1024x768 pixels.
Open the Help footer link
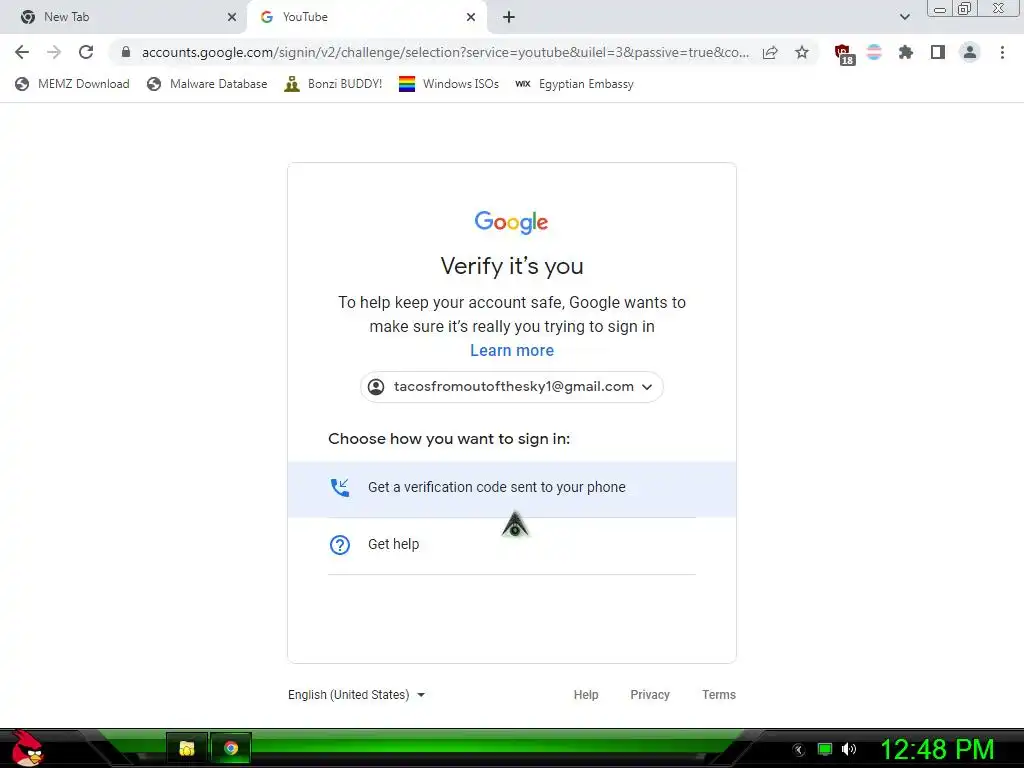point(586,695)
